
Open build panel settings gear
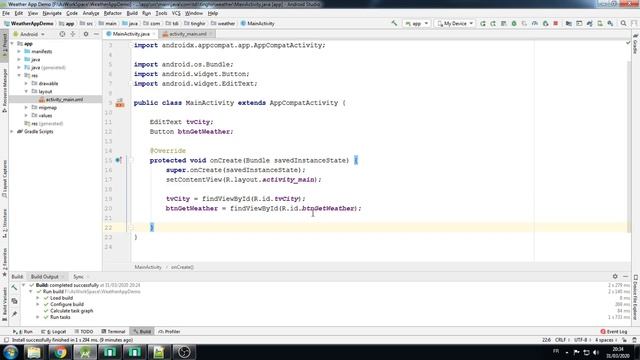click(615, 276)
